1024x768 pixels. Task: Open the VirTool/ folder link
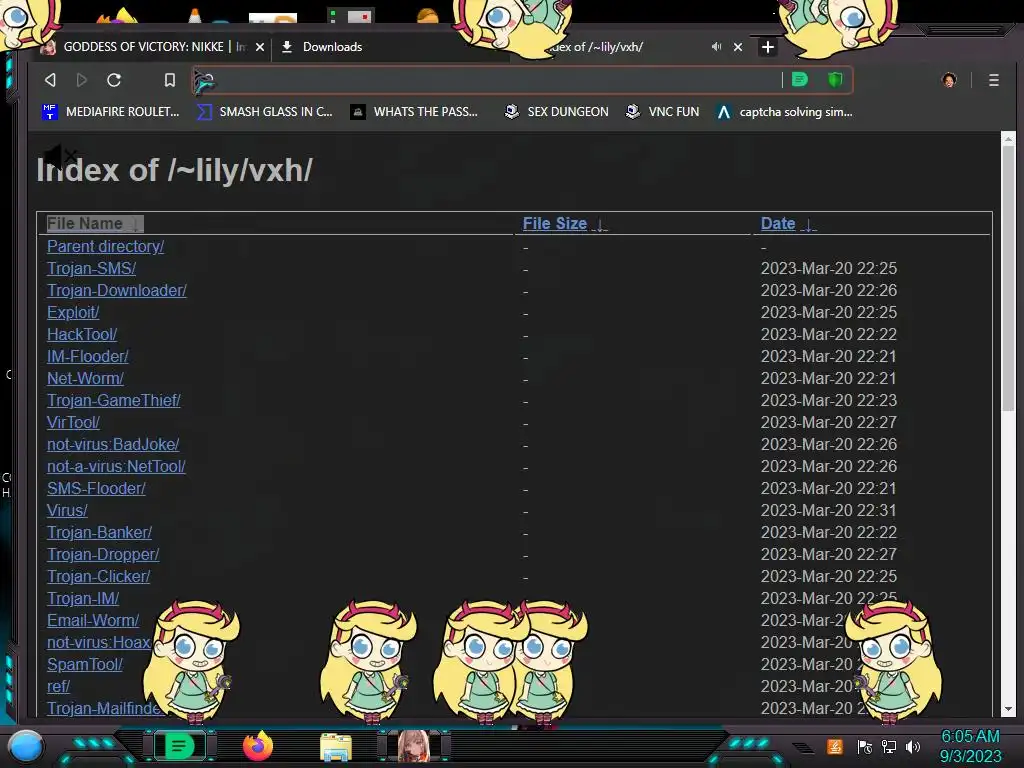coord(73,423)
